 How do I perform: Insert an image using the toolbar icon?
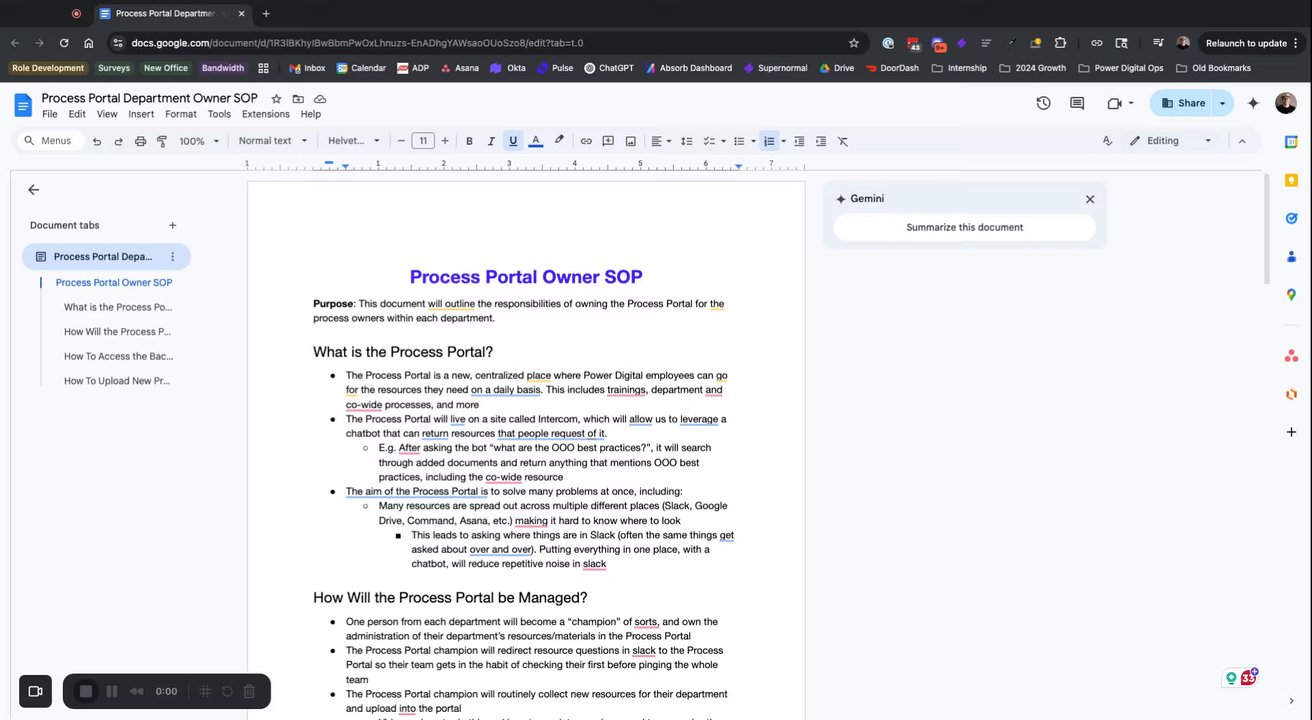(x=631, y=141)
